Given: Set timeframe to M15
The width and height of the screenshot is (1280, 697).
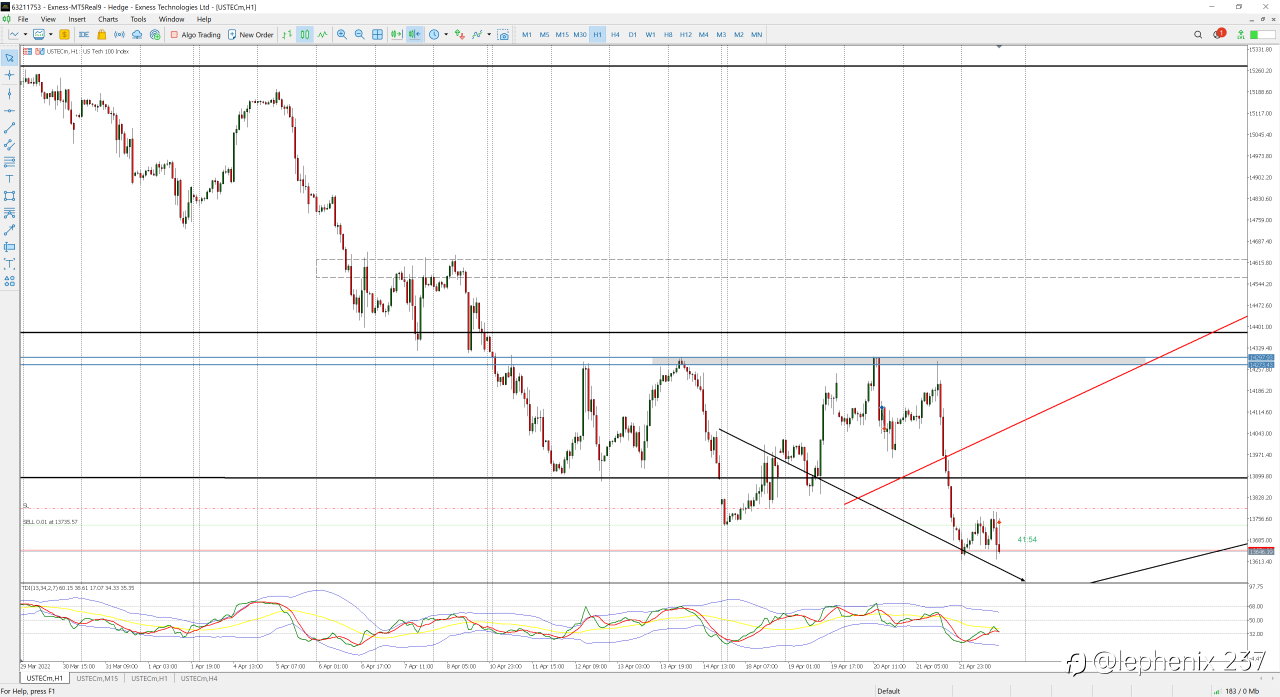Looking at the screenshot, I should point(562,34).
